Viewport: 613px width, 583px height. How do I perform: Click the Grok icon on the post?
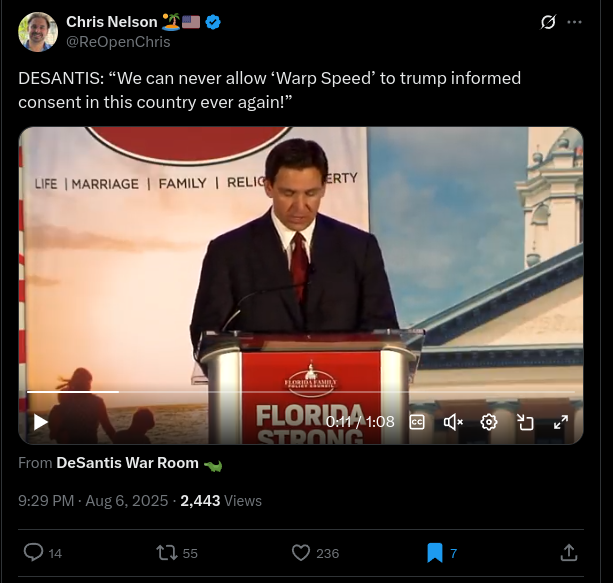click(x=547, y=22)
